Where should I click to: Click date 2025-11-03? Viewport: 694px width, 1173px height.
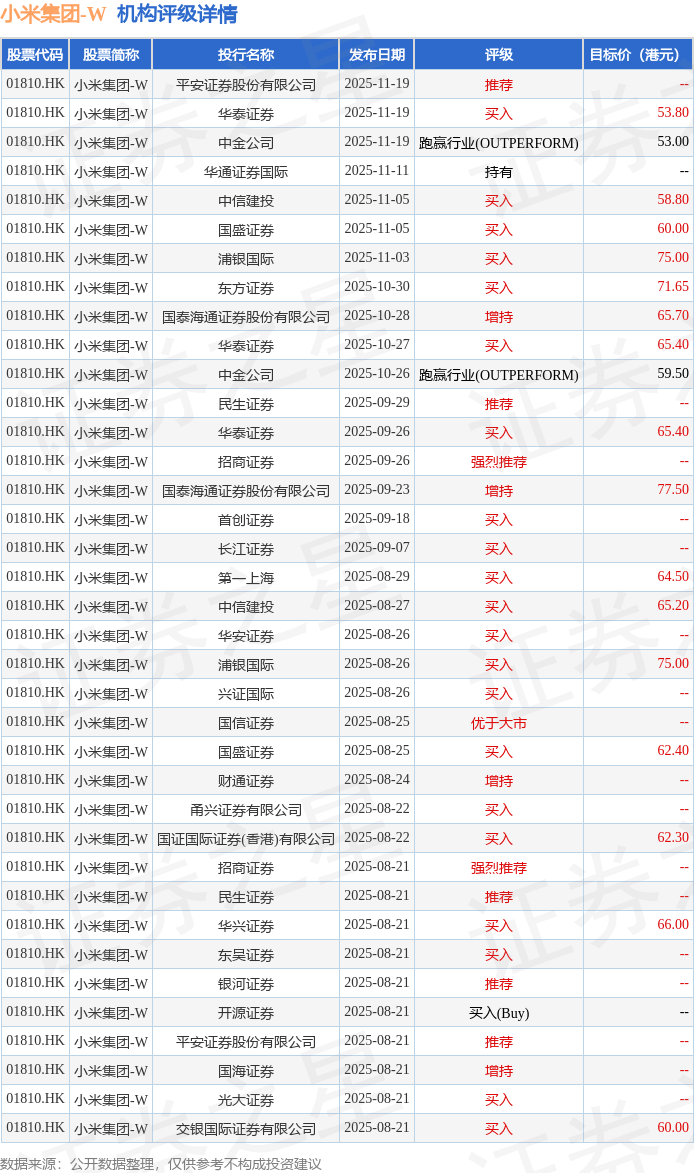(377, 258)
